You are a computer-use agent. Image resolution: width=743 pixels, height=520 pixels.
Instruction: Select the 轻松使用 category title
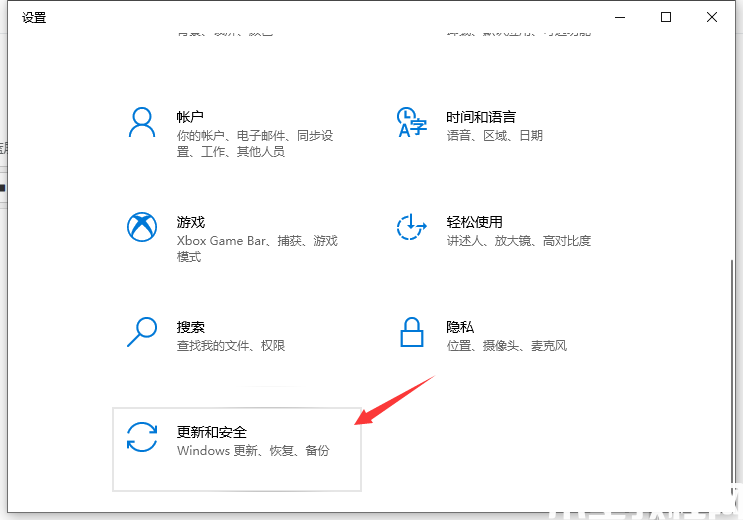474,222
